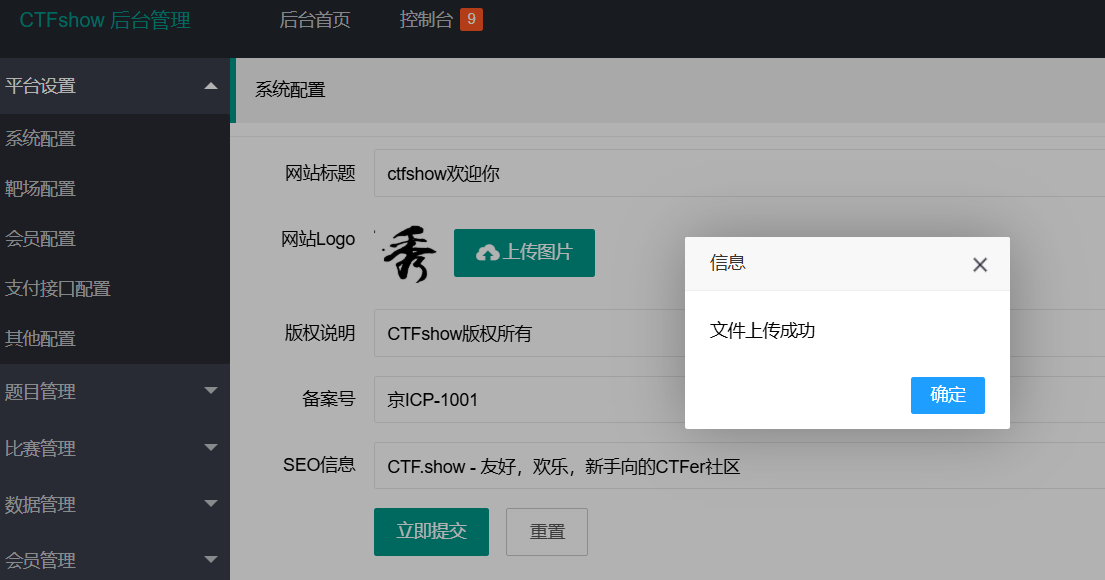The image size is (1105, 580).
Task: Open 系统配置 in the sidebar
Action: [x=41, y=139]
